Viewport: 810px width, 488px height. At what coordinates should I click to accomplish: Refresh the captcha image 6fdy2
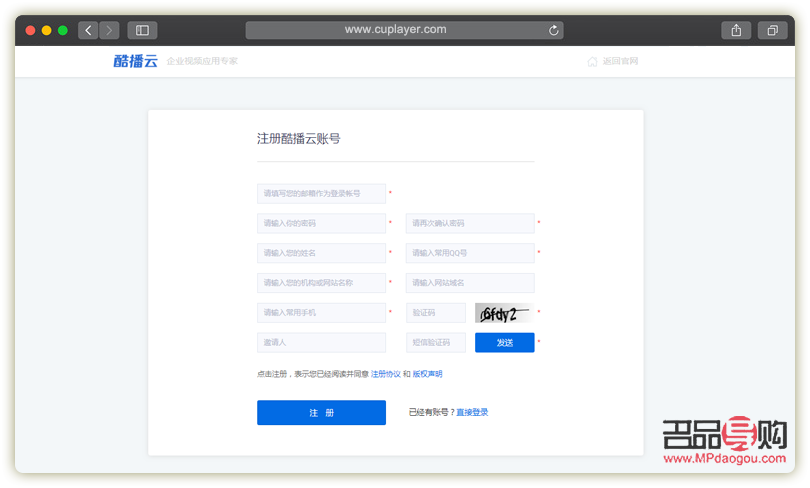click(503, 313)
